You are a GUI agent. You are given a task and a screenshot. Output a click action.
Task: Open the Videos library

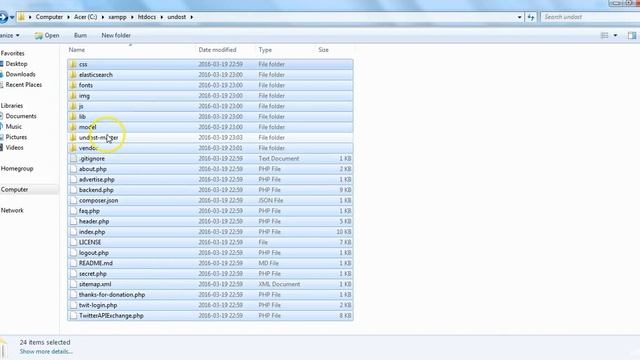click(x=14, y=148)
